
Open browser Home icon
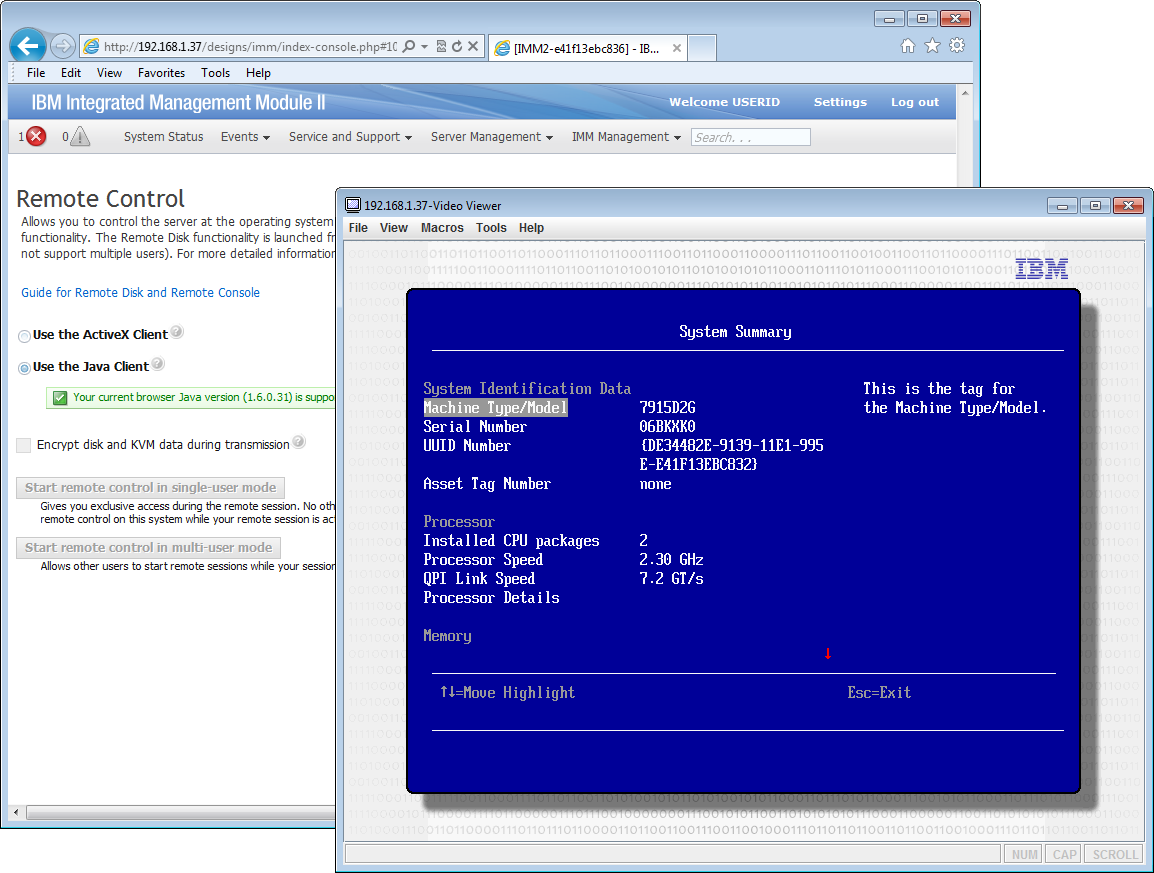point(908,46)
